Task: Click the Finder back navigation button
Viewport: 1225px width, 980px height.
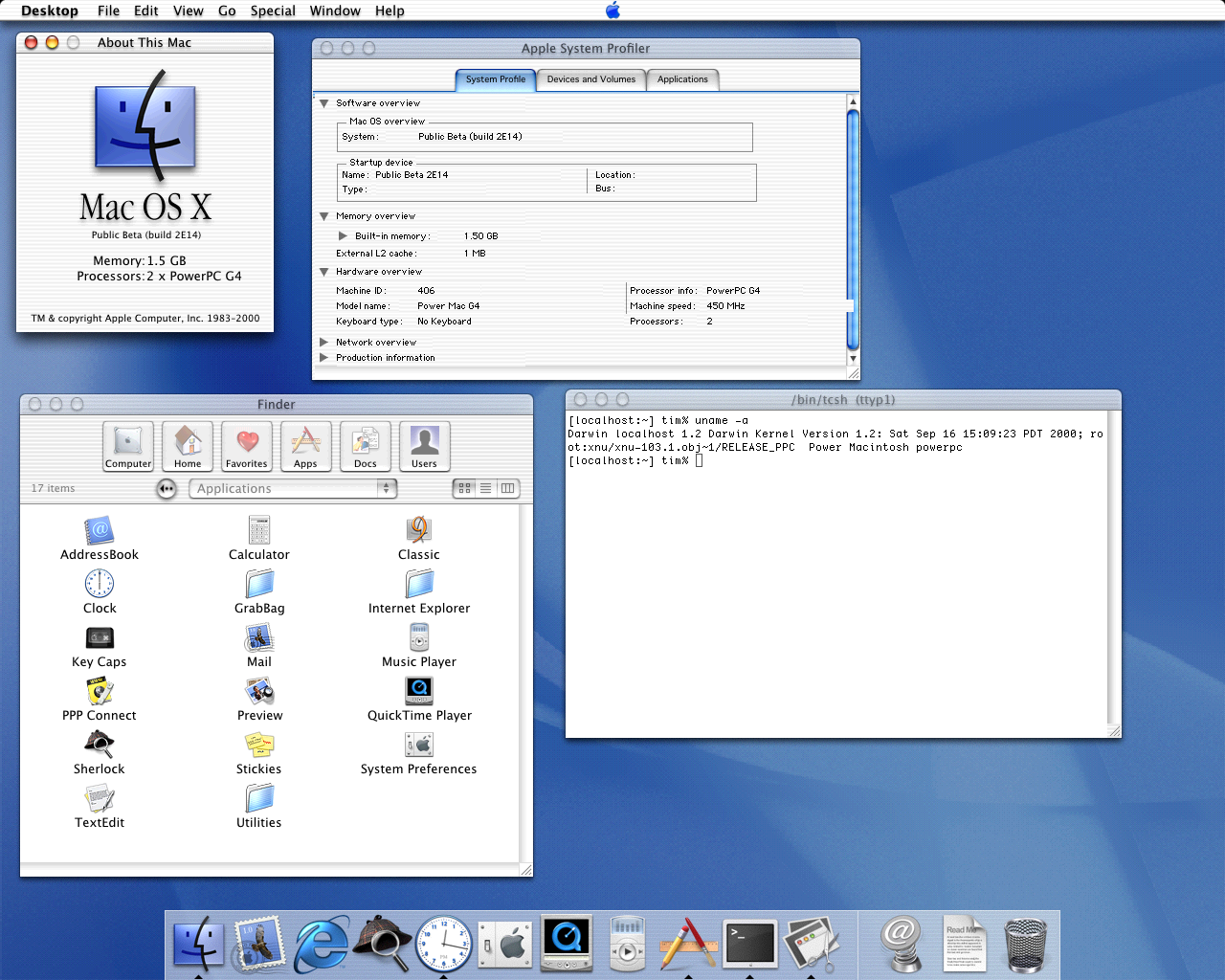Action: click(x=167, y=488)
